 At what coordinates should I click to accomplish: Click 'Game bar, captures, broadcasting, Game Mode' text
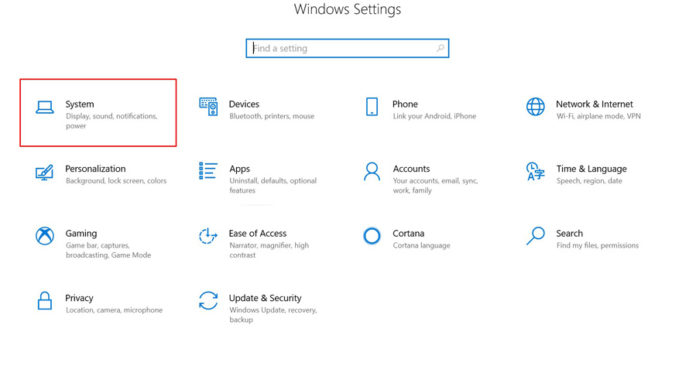click(x=108, y=250)
